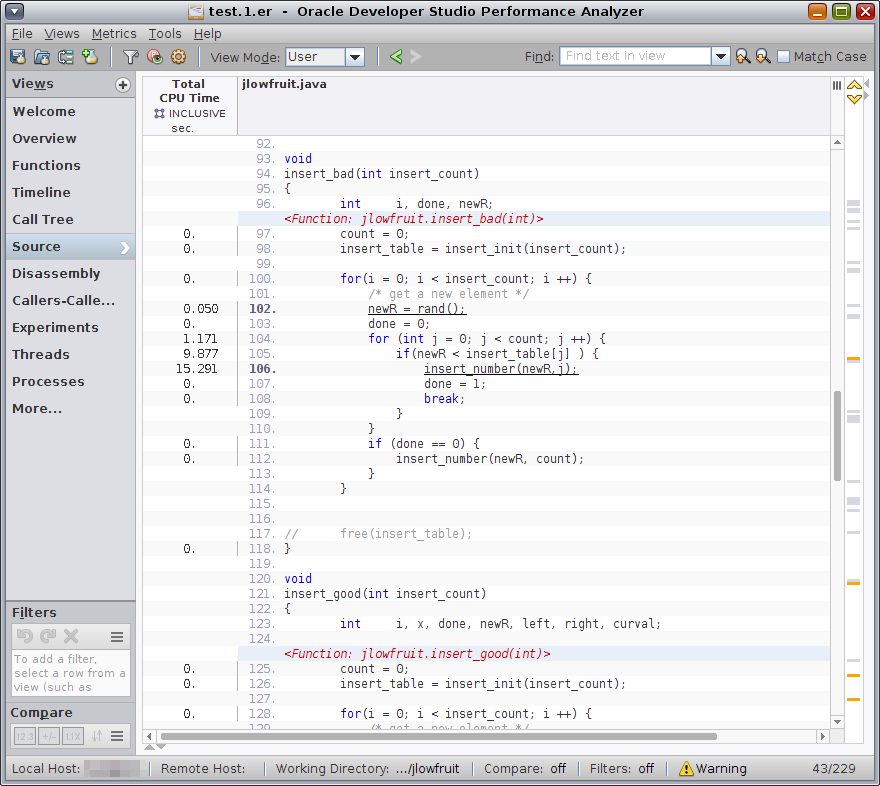Expand the Find text history dropdown
Viewport: 880px width, 786px height.
pyautogui.click(x=721, y=57)
